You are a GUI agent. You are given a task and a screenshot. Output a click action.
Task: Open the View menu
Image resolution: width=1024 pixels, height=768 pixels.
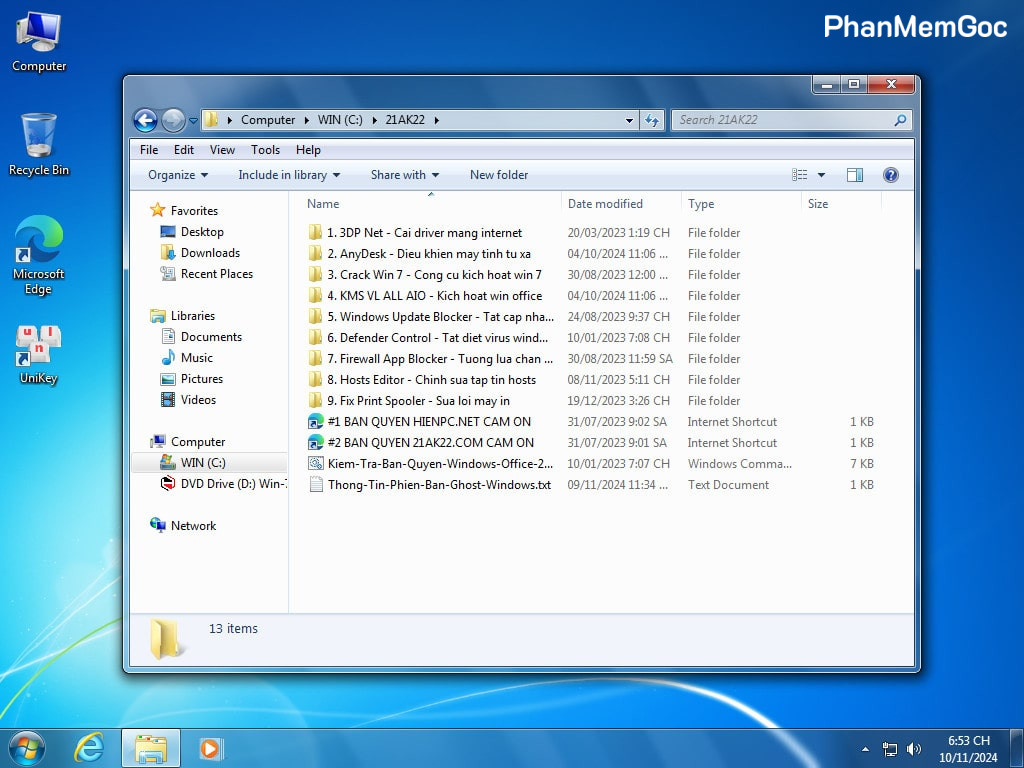click(222, 150)
